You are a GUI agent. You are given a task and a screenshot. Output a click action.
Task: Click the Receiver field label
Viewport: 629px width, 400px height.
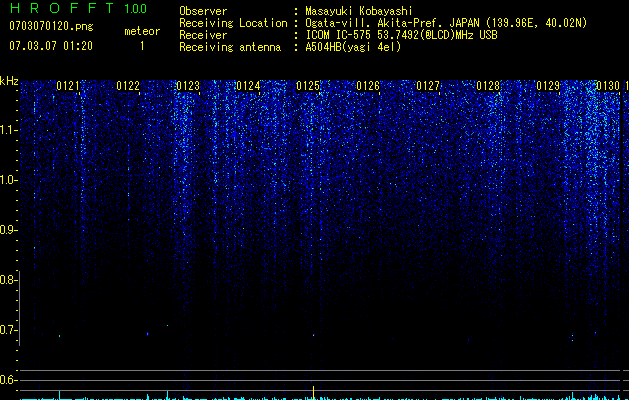[x=203, y=35]
